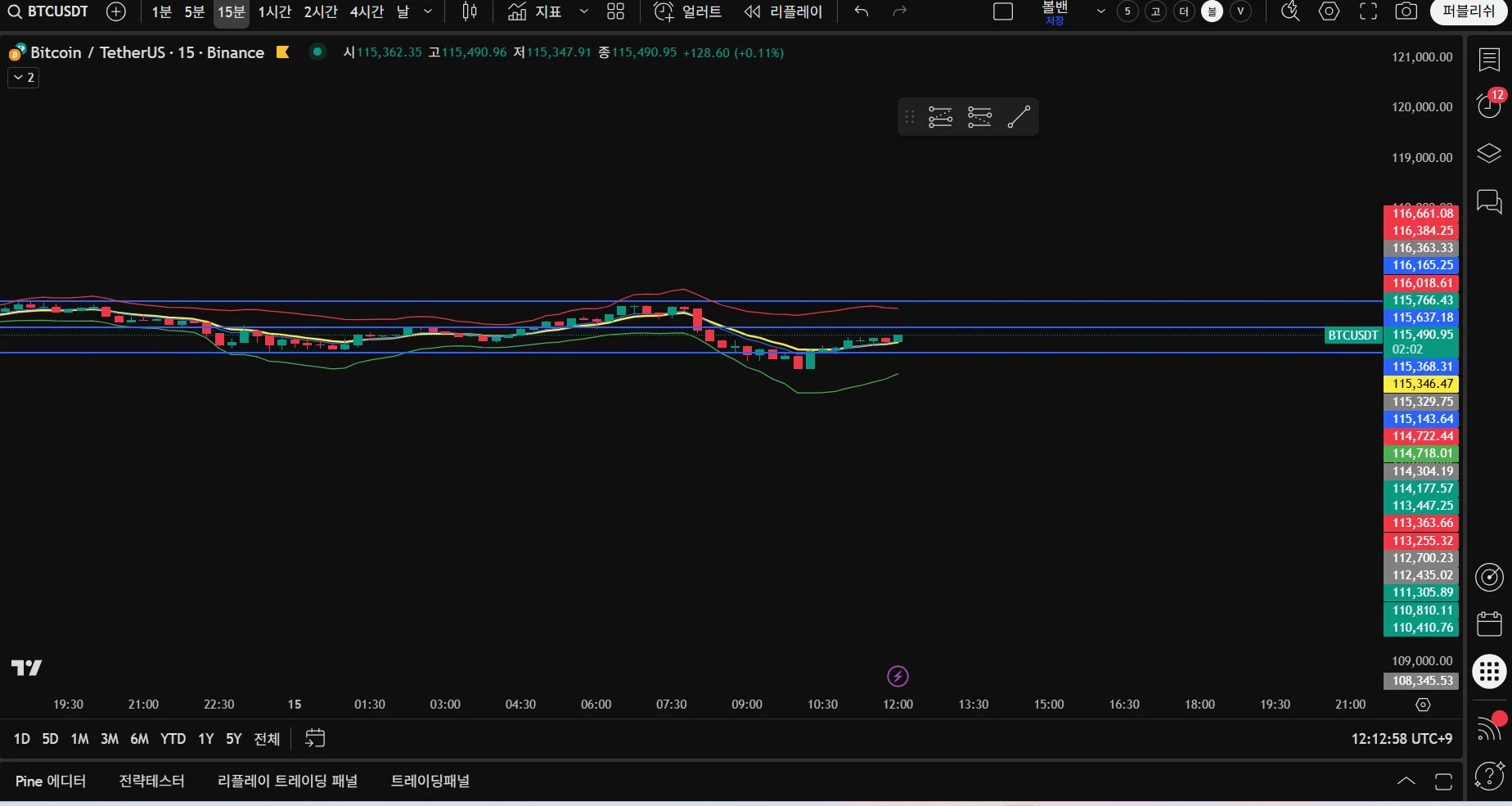Expand the timeframe dropdown arrow
This screenshot has width=1512, height=806.
(x=428, y=11)
